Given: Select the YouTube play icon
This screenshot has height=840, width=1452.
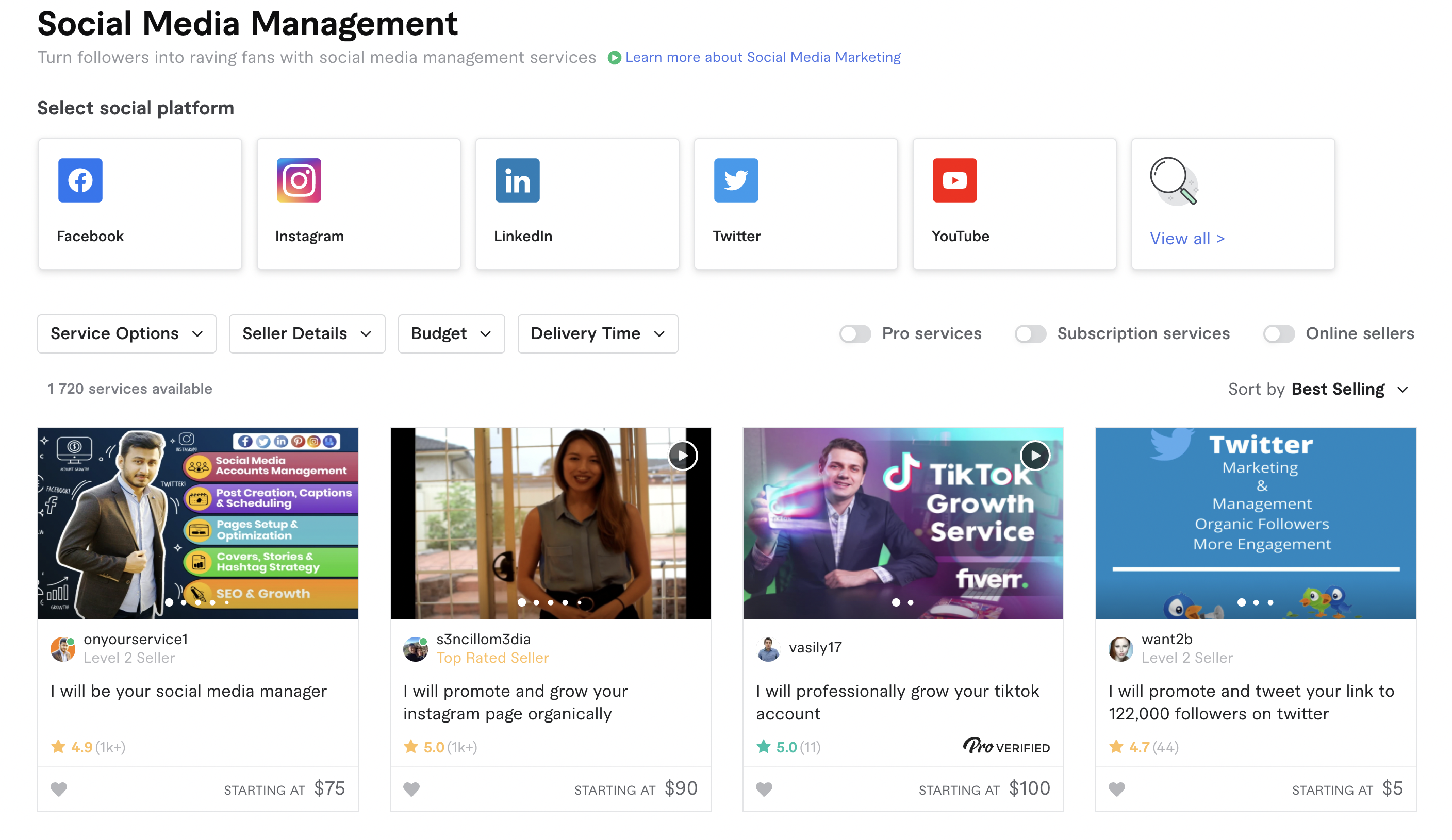Looking at the screenshot, I should pos(954,180).
